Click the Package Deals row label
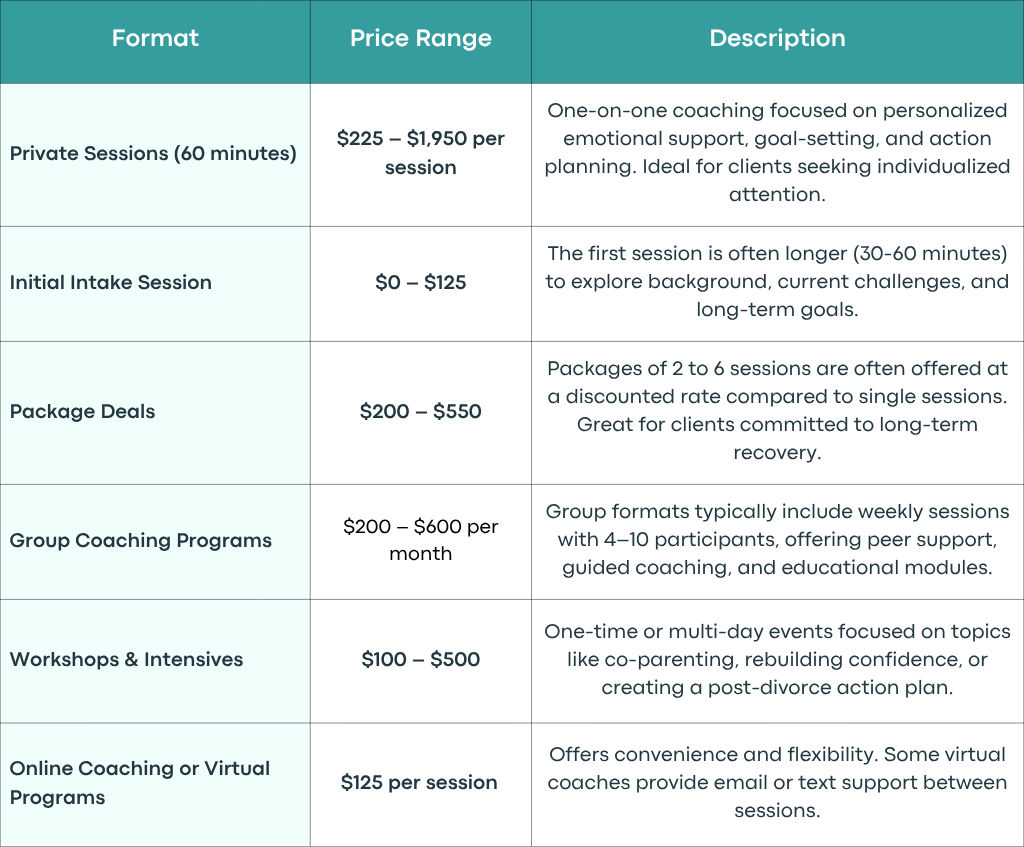Screen dimensions: 1024x847 pyautogui.click(x=82, y=411)
